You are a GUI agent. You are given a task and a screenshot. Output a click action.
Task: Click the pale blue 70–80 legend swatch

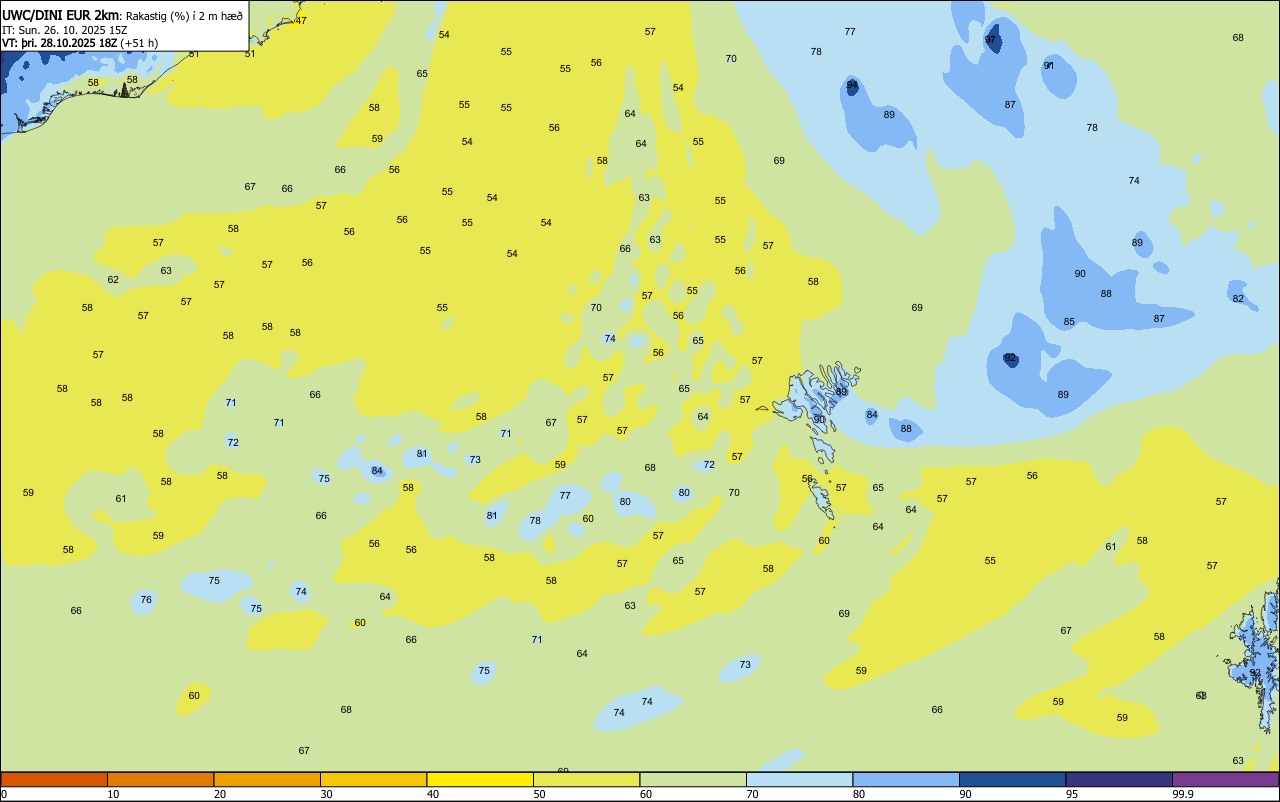click(x=799, y=779)
